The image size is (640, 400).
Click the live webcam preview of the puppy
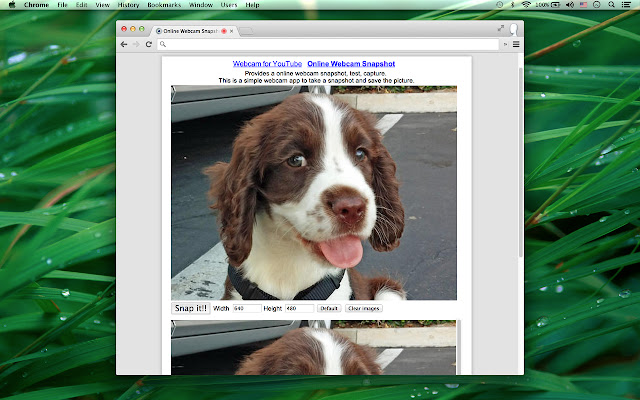pyautogui.click(x=314, y=193)
